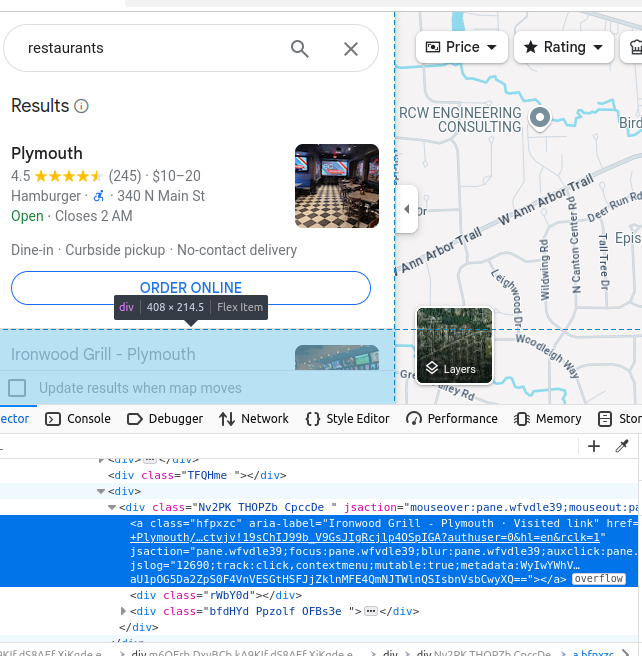Screen dimensions: 642x656
Task: Expand the bfdHYd Ppzolf OFBs3e div
Action: coord(123,611)
